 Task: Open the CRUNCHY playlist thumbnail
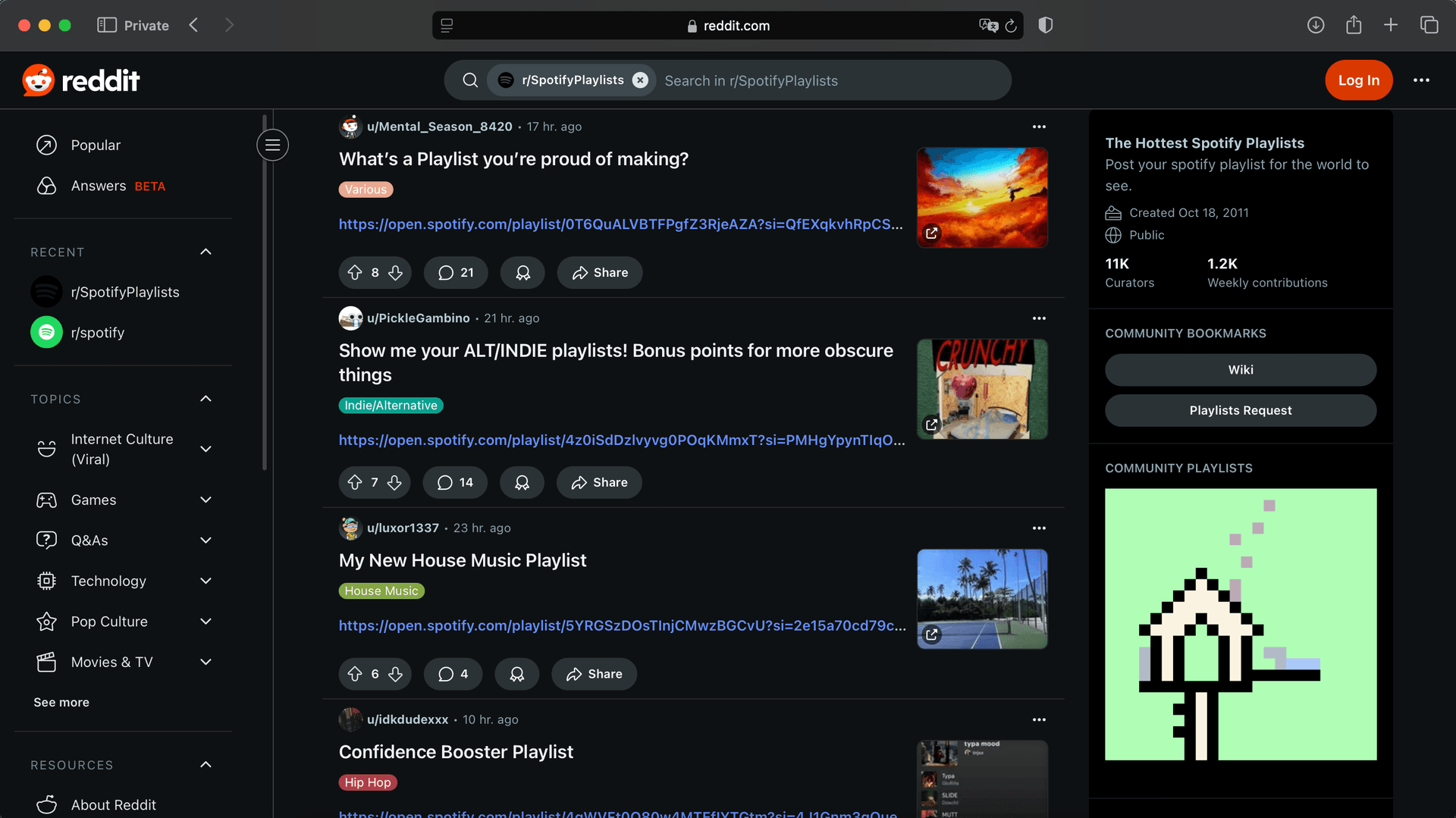(x=982, y=389)
